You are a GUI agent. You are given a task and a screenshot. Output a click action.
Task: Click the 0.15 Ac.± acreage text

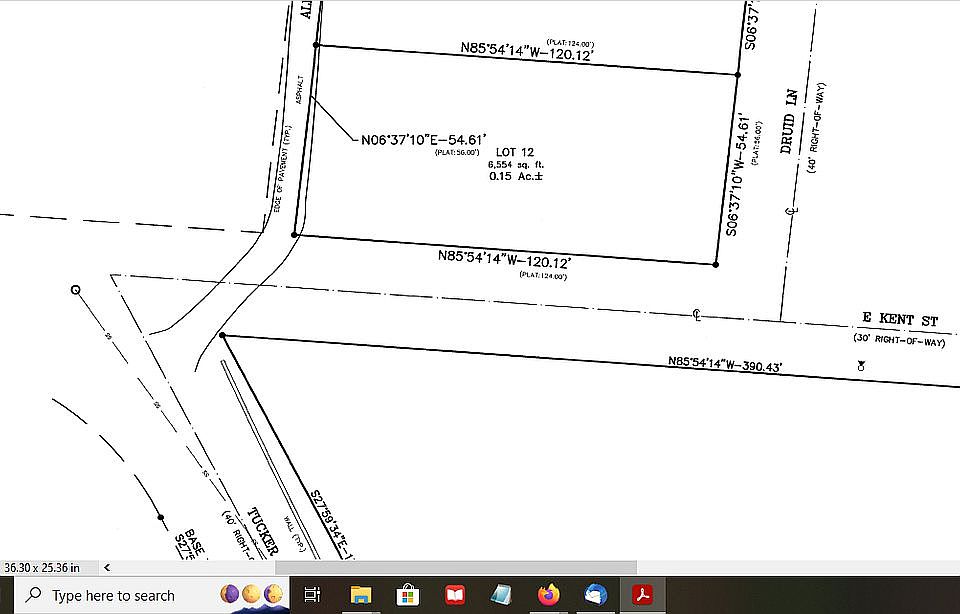coord(516,176)
